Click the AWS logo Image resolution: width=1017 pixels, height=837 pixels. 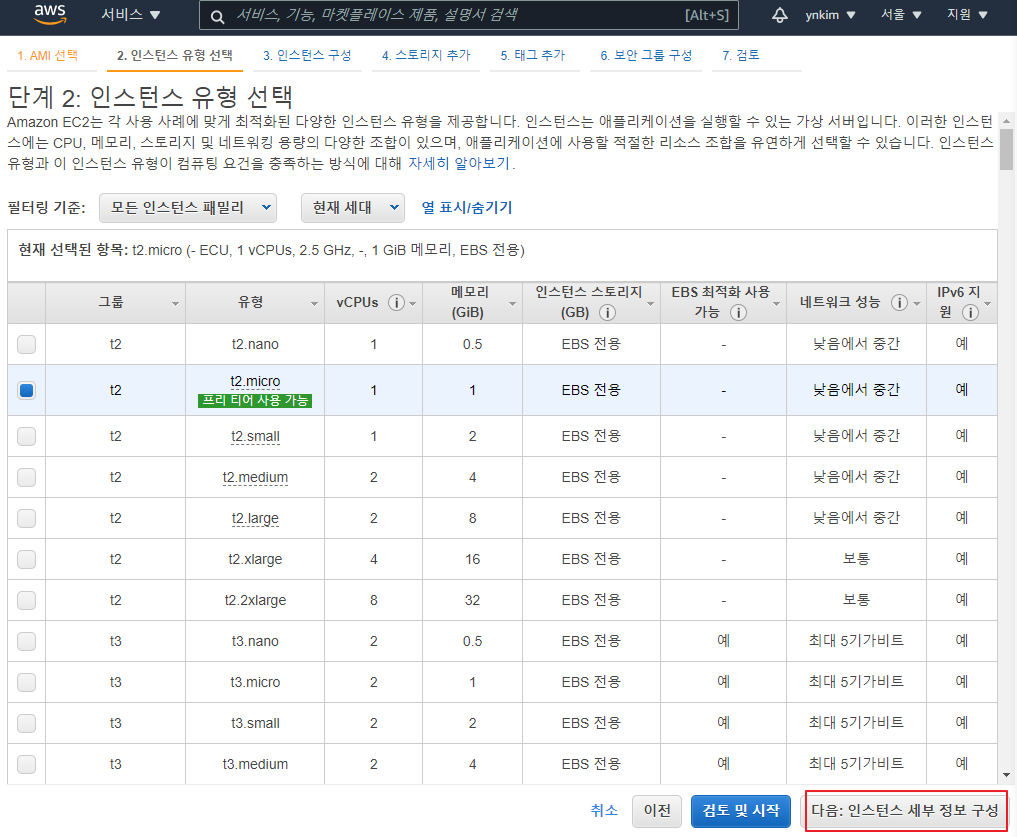[x=50, y=14]
